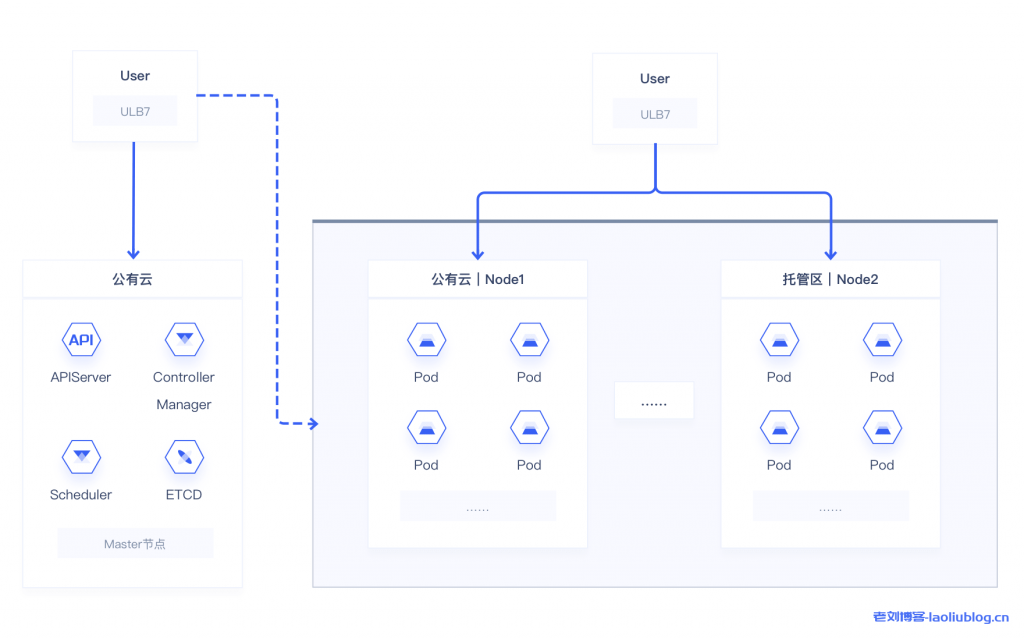Viewport: 1024px width, 639px height.
Task: Click the ellipsis box between Node1 and Node2
Action: 653,402
